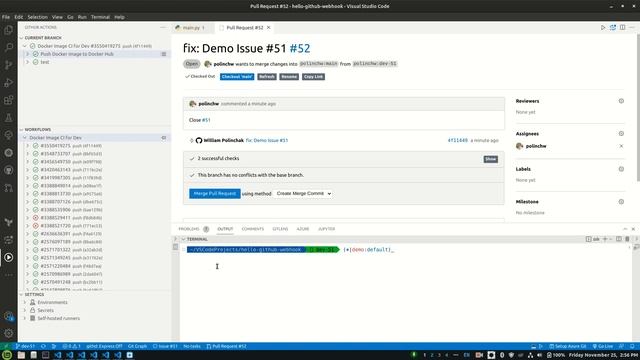
Task: Open the Search view in the activity bar
Action: point(9,47)
